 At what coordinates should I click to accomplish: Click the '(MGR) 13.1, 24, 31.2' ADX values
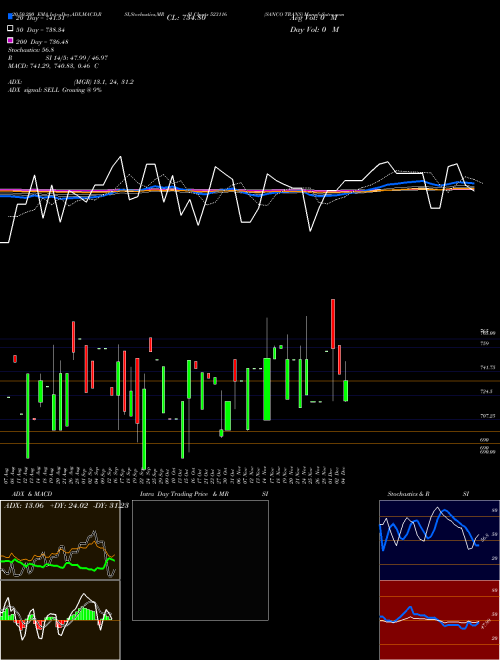[x=104, y=82]
